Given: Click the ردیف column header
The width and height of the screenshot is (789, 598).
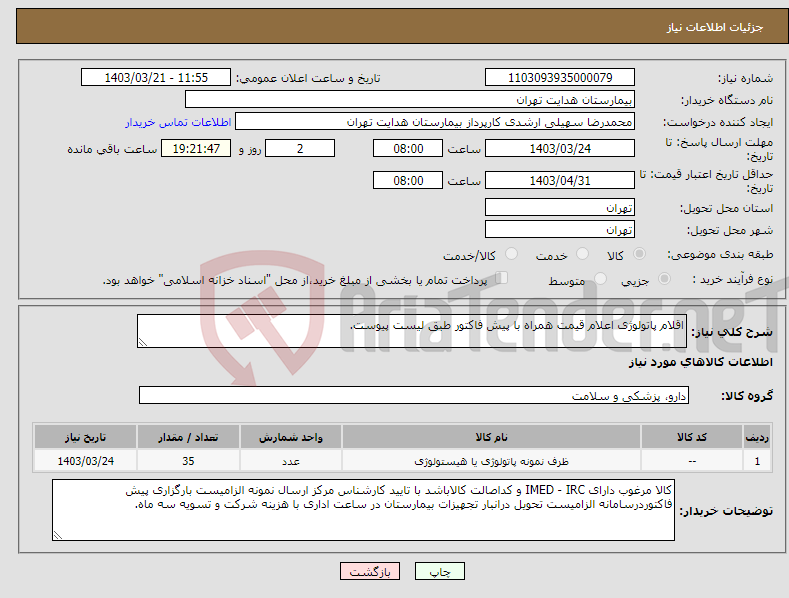Looking at the screenshot, I should click(757, 437).
